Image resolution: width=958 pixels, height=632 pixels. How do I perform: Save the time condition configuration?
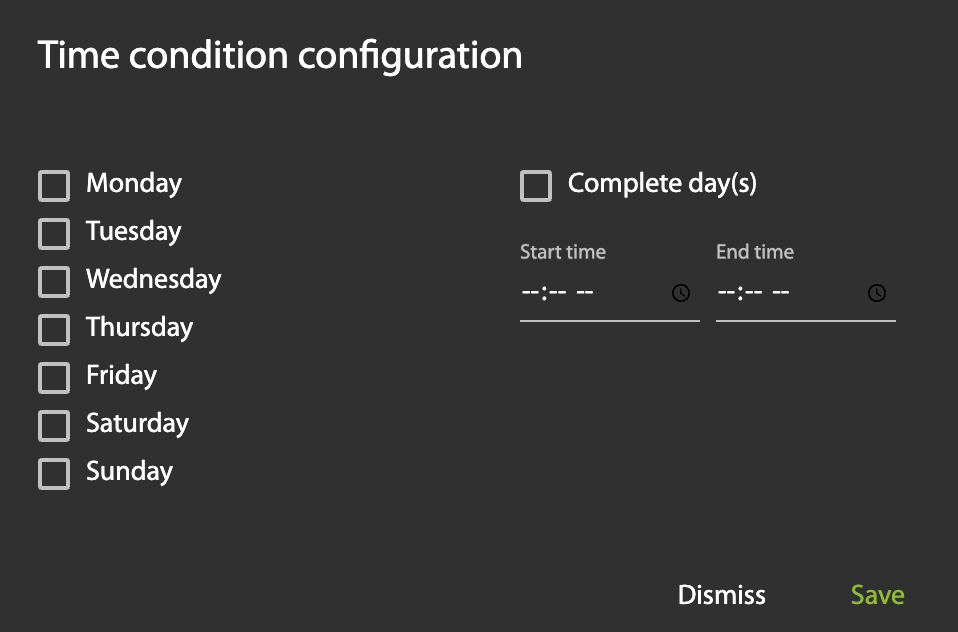tap(877, 595)
